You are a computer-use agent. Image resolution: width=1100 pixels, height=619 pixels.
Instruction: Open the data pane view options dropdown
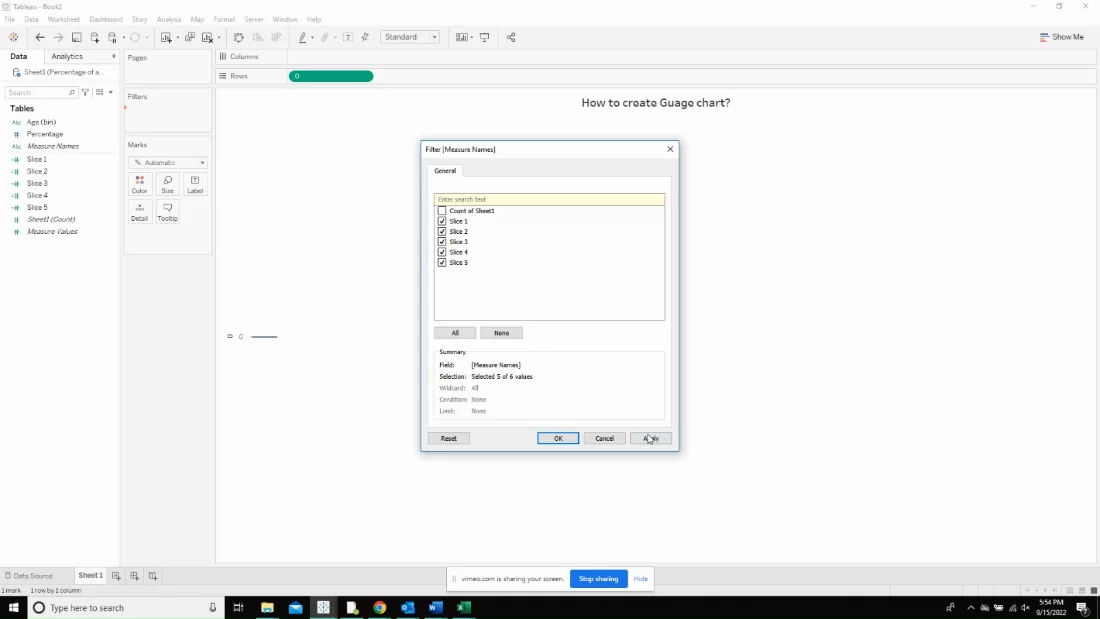110,92
